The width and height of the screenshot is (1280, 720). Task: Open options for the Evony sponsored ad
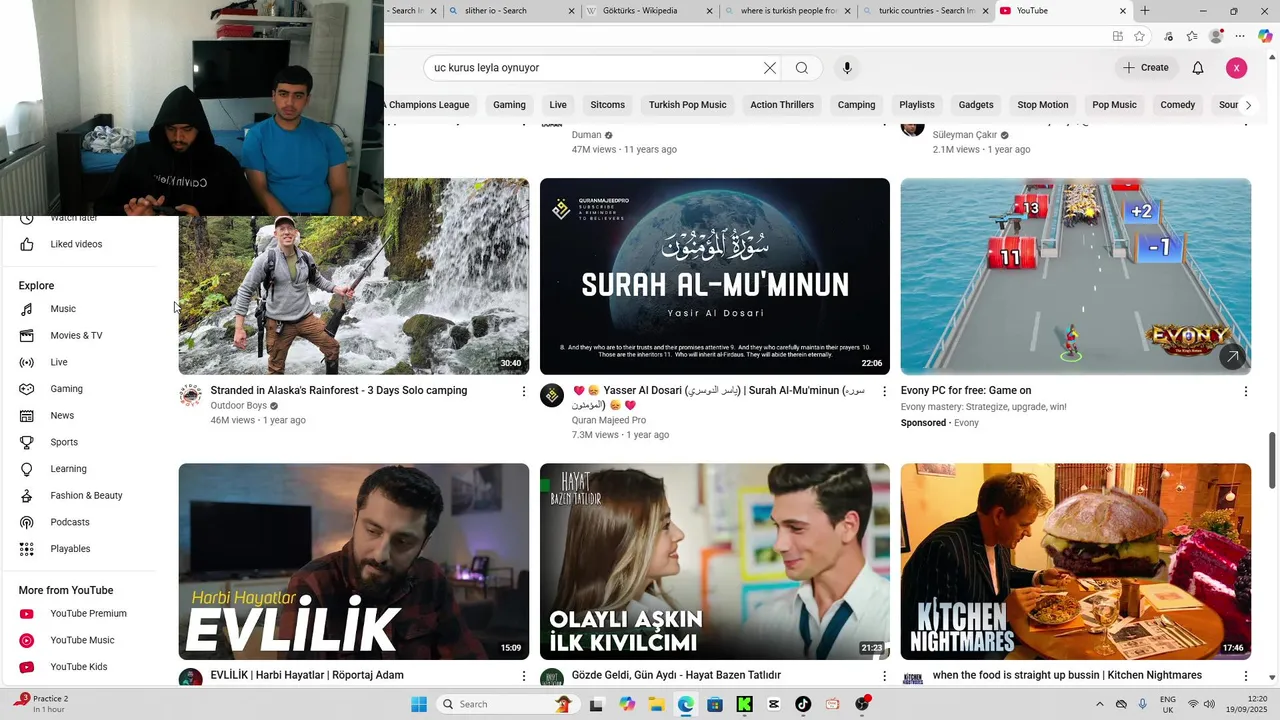pos(1245,392)
